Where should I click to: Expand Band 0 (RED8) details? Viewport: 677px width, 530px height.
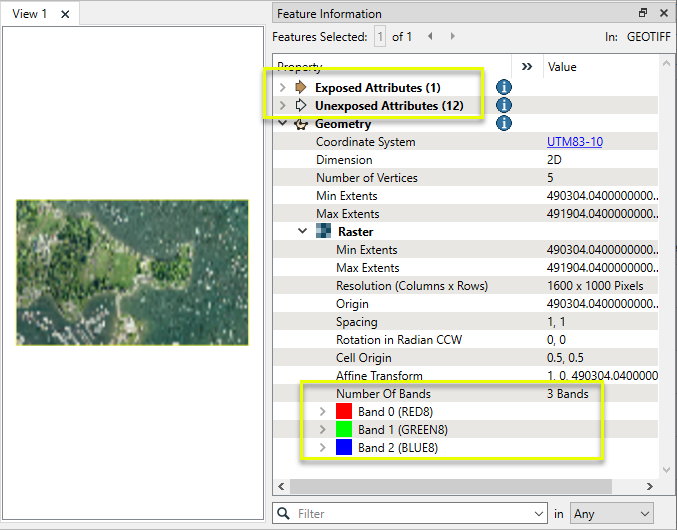coord(322,412)
